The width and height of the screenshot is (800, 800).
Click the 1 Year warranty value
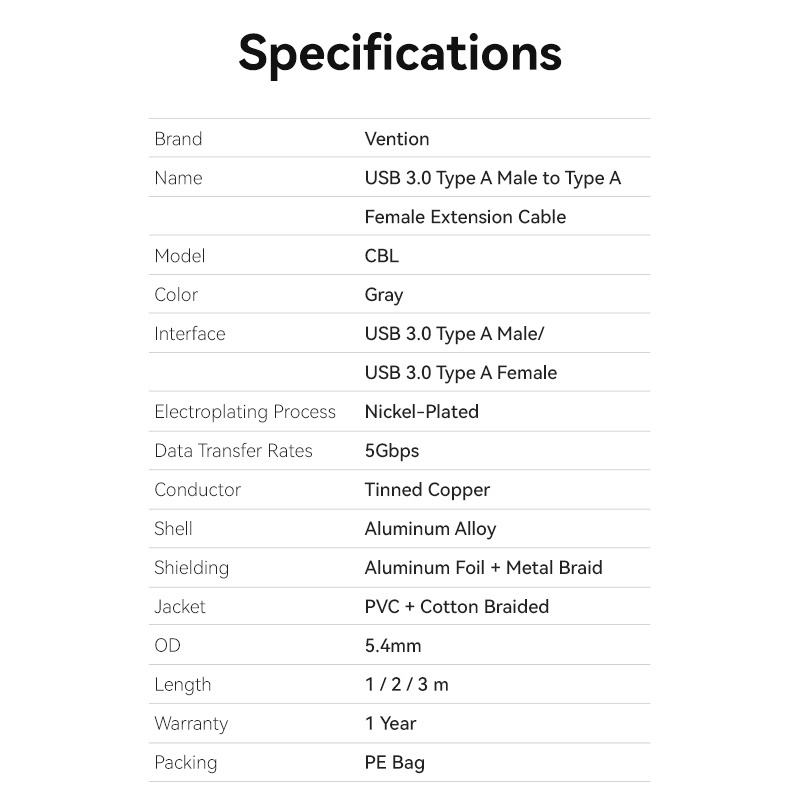[390, 724]
